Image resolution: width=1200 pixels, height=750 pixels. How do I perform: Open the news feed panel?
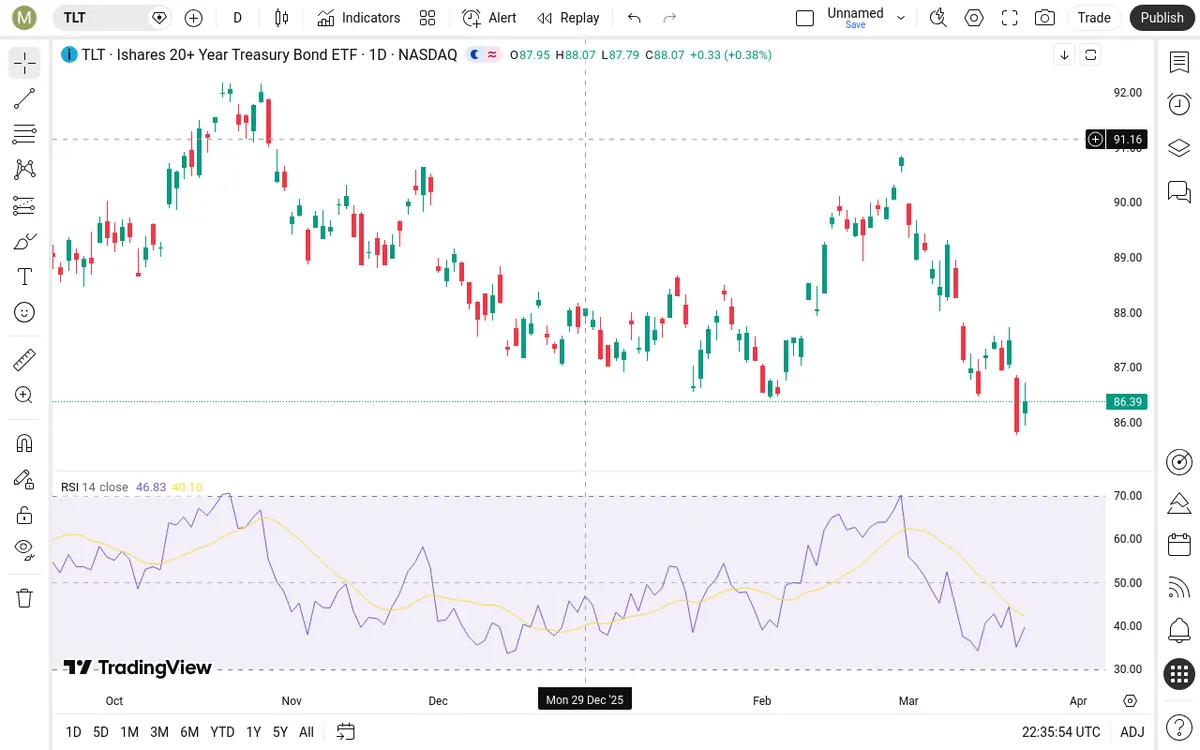[x=1179, y=588]
